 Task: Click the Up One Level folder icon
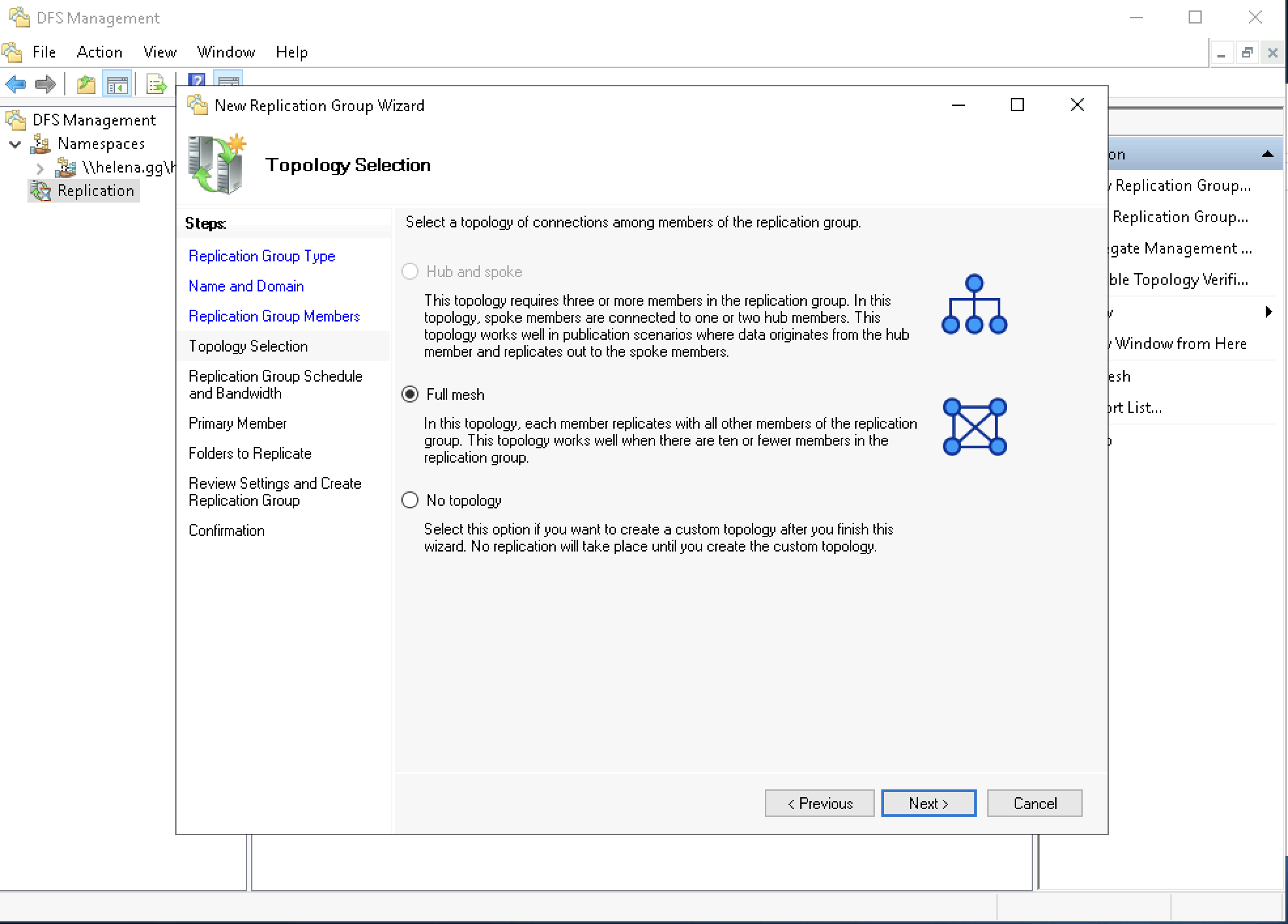coord(86,84)
